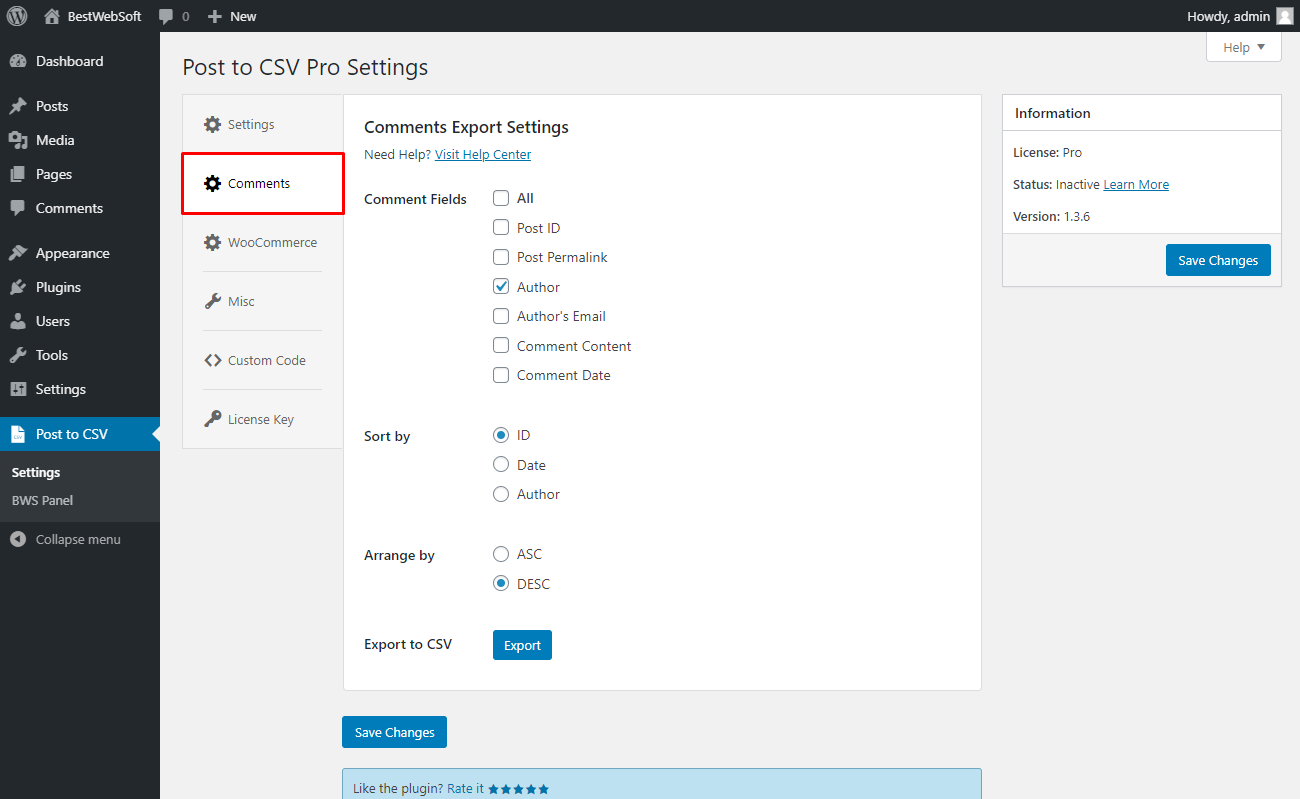Click the five-star rating icons
The image size is (1300, 799).
tap(518, 789)
